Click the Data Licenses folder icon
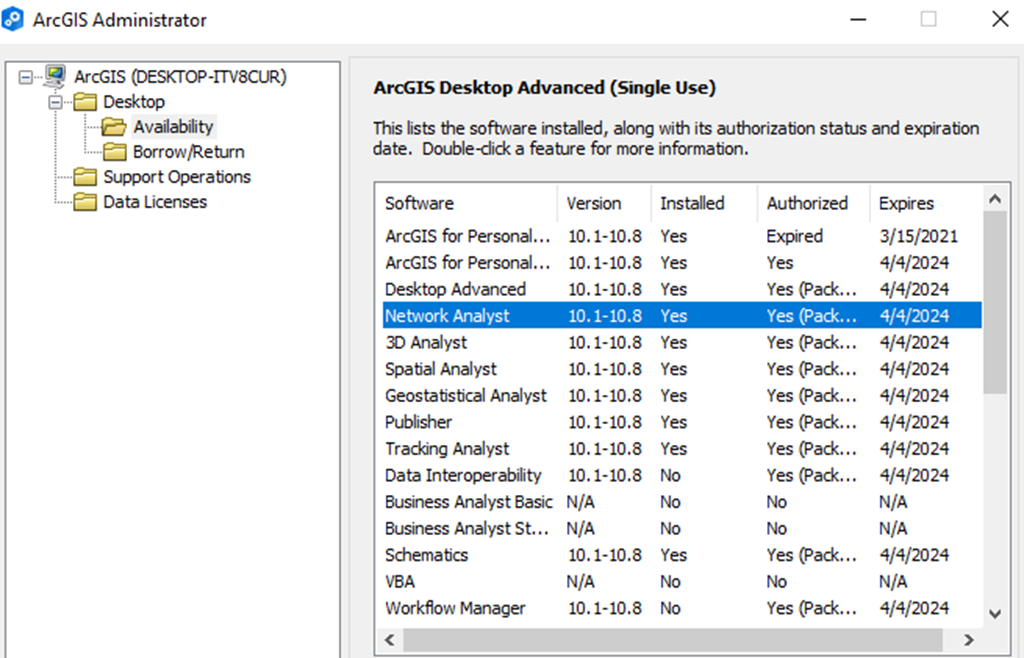 [x=85, y=202]
